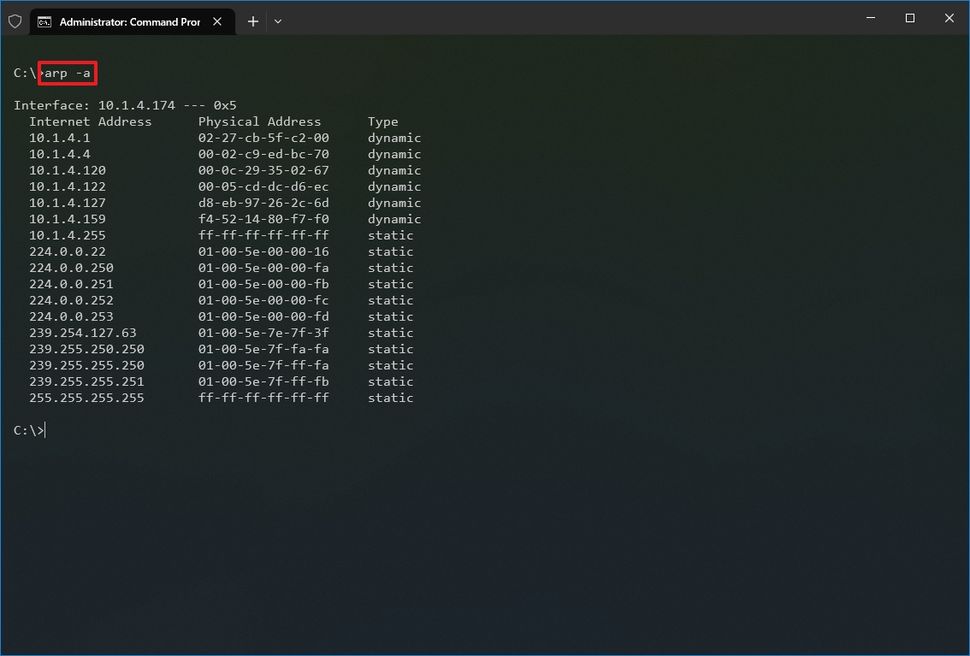
Task: Click IP address 224.0.0.250
Action: 71,267
